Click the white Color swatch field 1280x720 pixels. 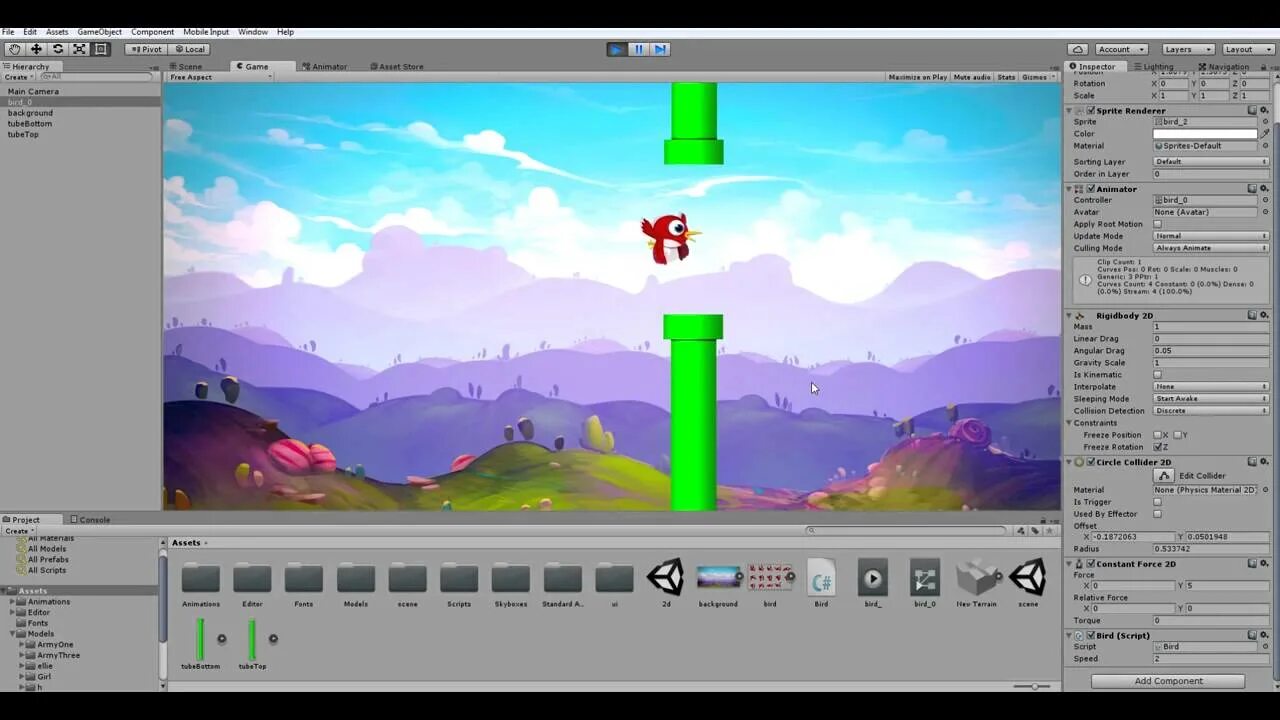pyautogui.click(x=1205, y=133)
